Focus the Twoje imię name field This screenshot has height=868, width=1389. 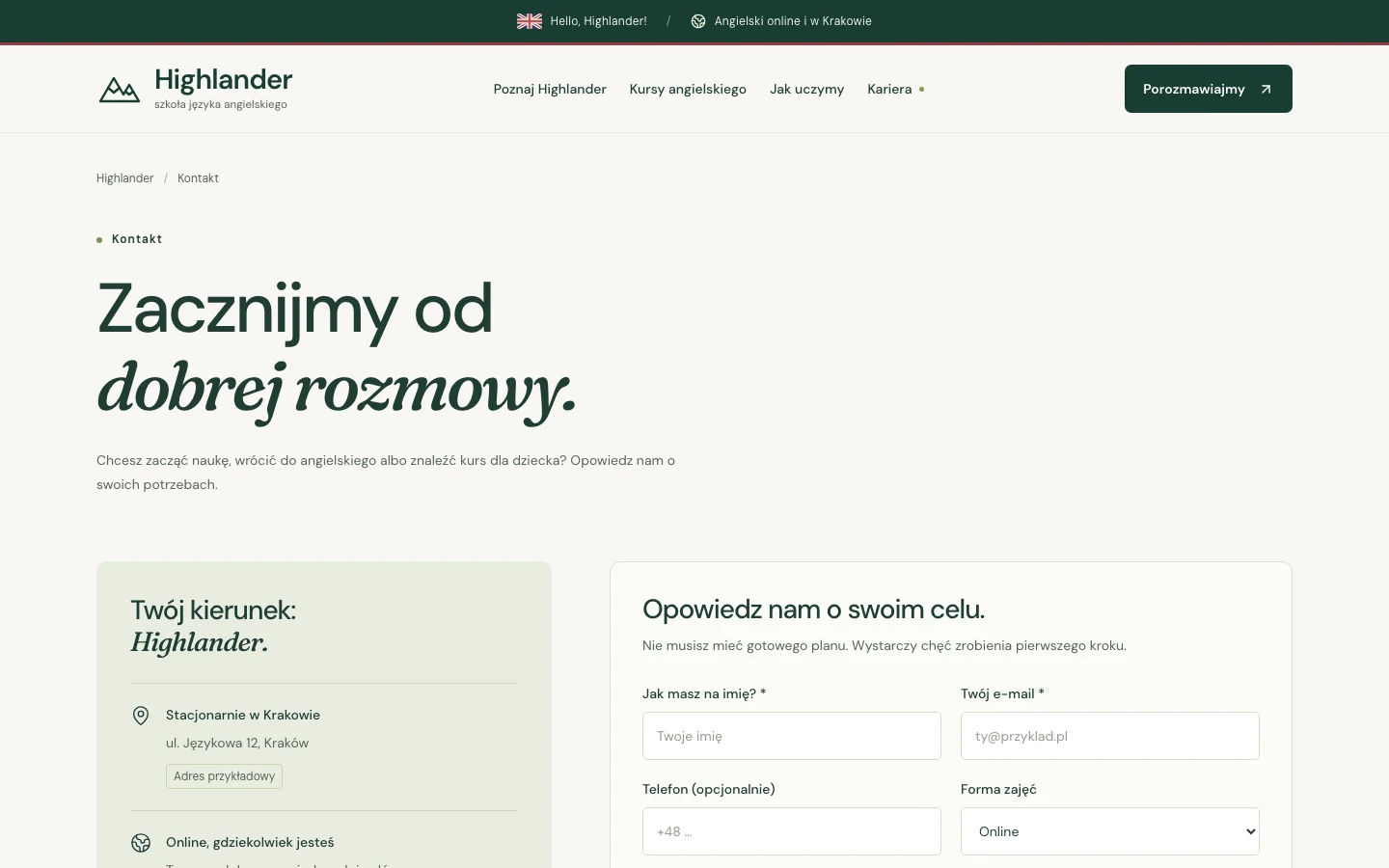coord(792,736)
